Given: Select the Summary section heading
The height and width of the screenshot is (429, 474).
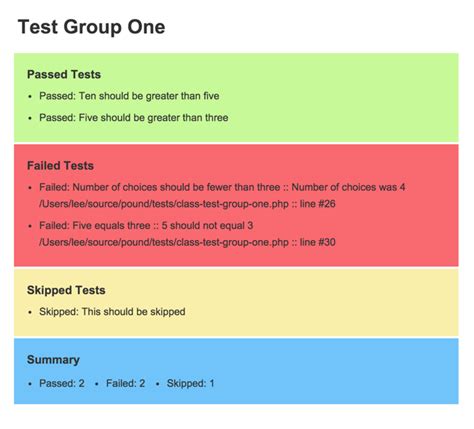Looking at the screenshot, I should click(53, 360).
